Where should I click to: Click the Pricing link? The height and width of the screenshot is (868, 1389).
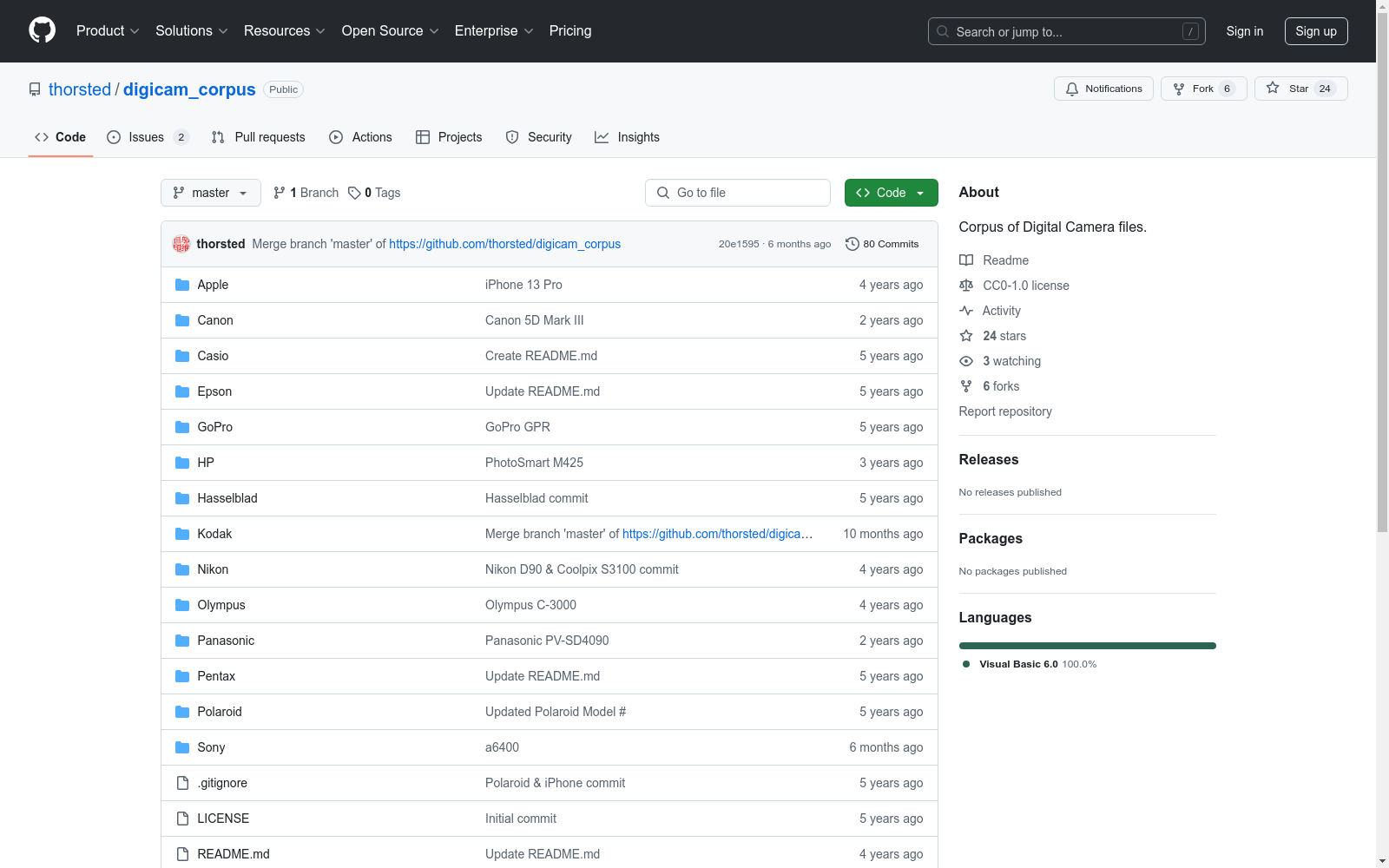coord(570,31)
